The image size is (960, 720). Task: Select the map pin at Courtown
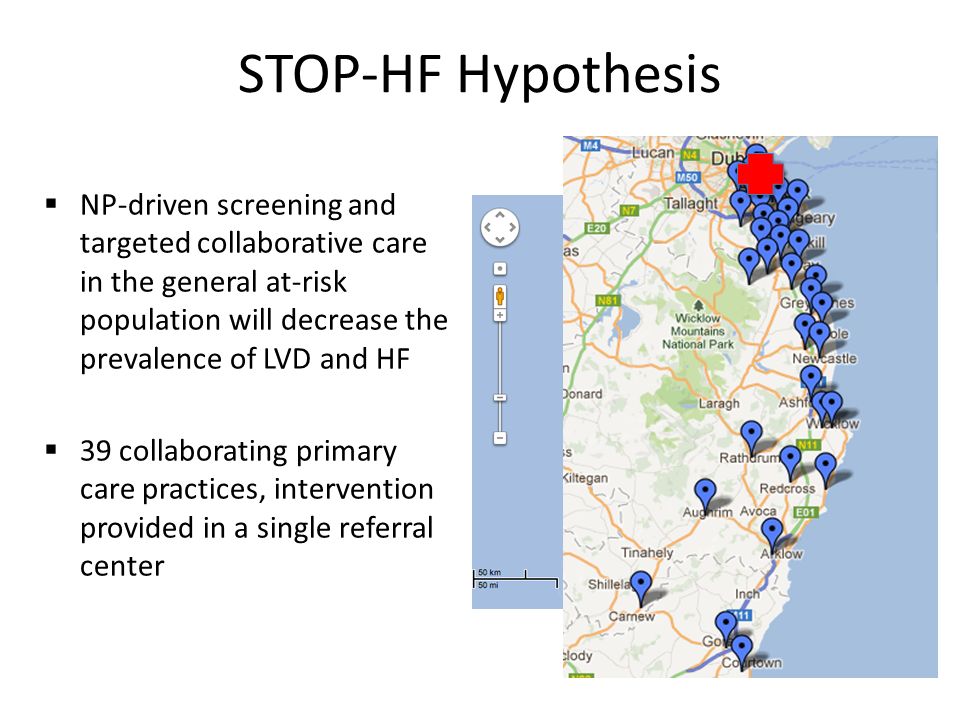point(741,652)
